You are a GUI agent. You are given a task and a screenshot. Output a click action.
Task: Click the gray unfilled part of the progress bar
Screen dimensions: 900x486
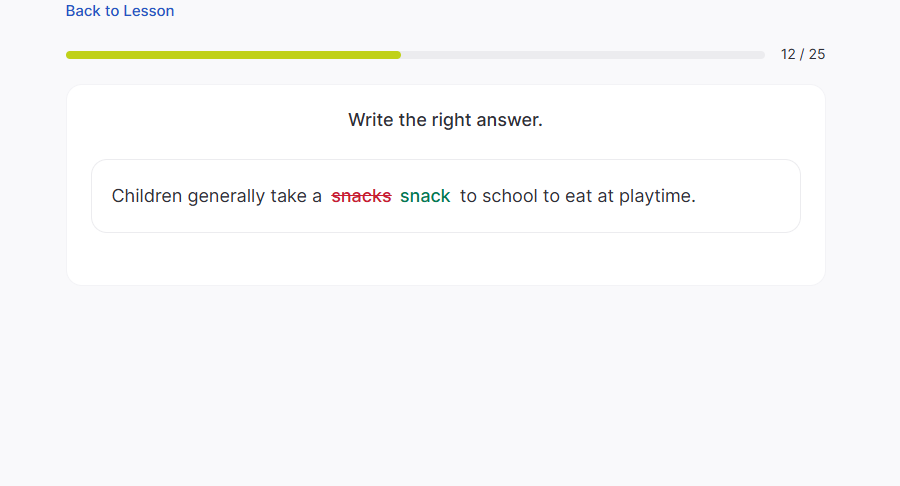coord(582,55)
